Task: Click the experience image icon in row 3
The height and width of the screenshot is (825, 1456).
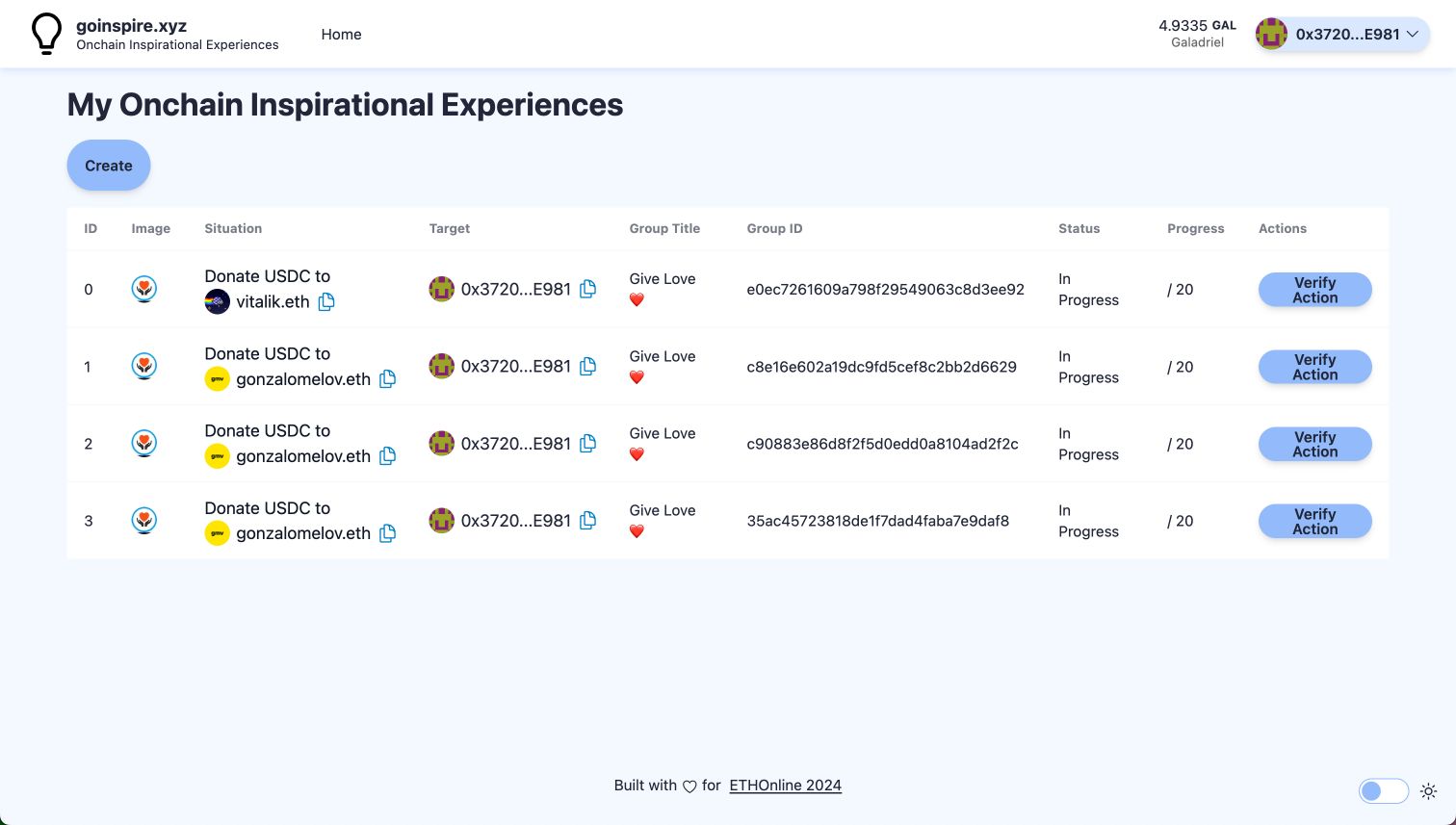Action: tap(143, 520)
